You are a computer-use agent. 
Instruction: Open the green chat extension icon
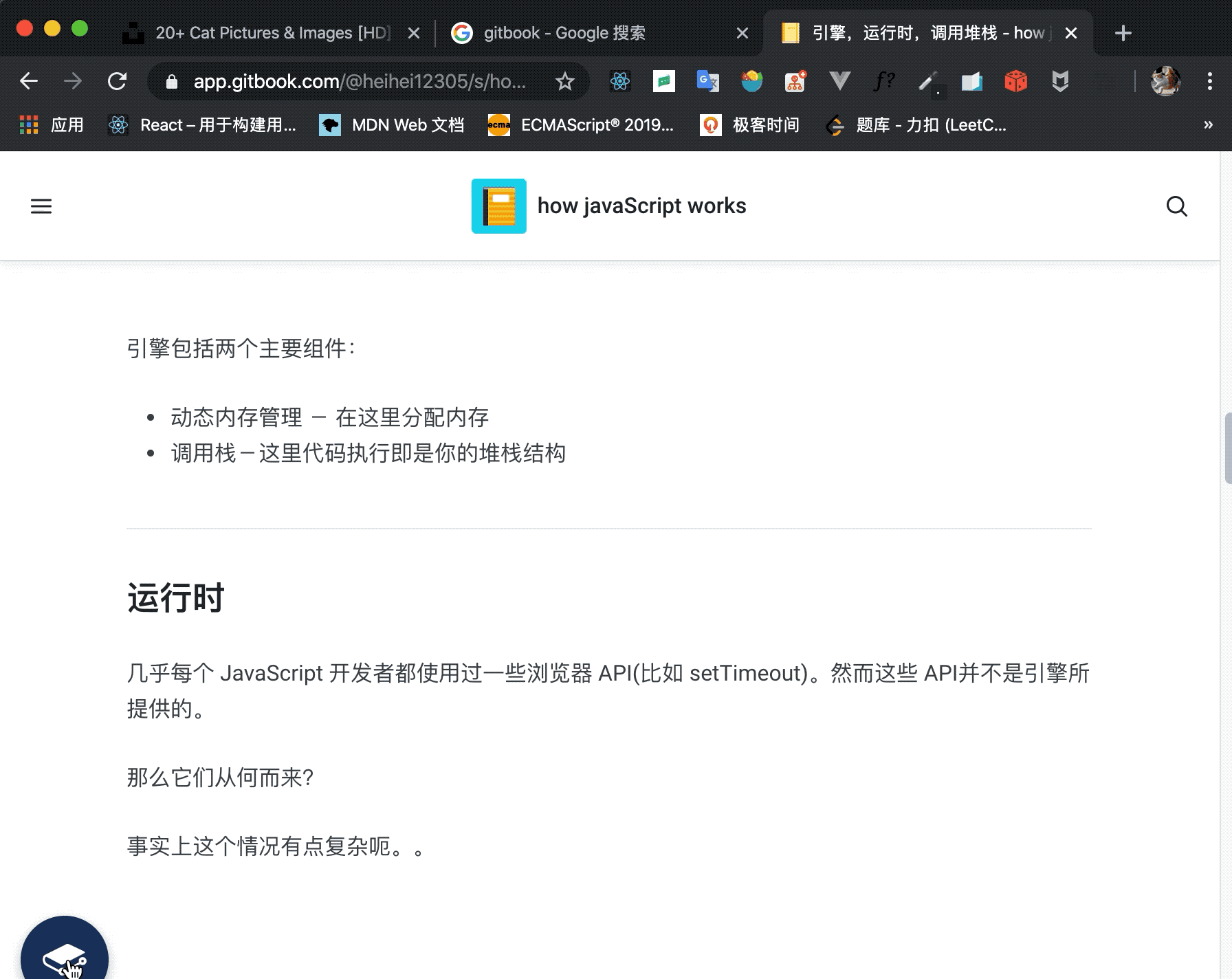[664, 82]
